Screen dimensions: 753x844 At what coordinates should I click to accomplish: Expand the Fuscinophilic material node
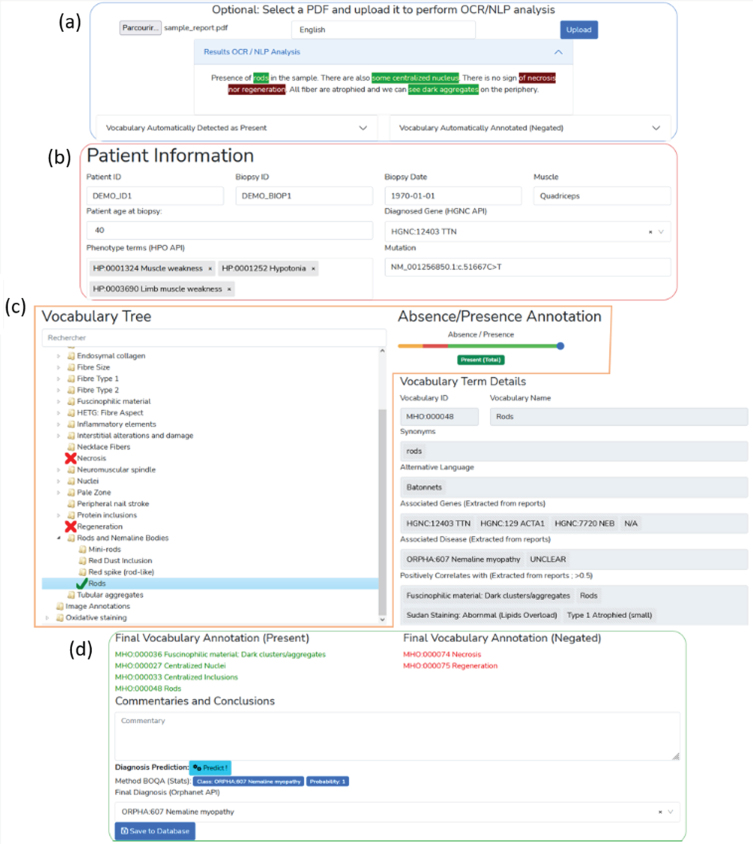pyautogui.click(x=58, y=402)
